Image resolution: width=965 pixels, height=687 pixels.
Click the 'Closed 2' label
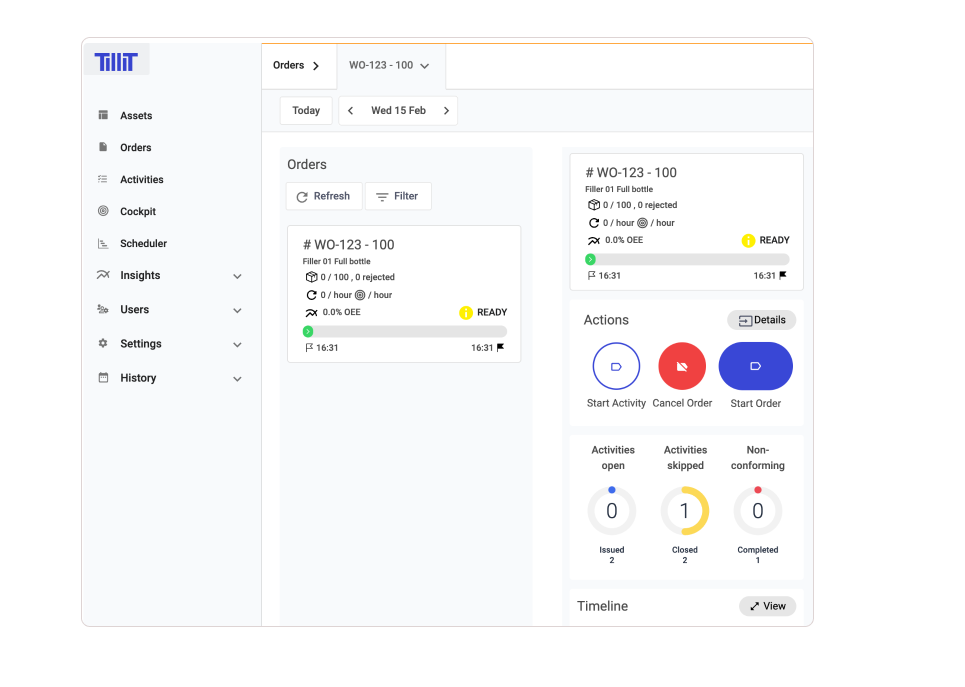(x=685, y=555)
